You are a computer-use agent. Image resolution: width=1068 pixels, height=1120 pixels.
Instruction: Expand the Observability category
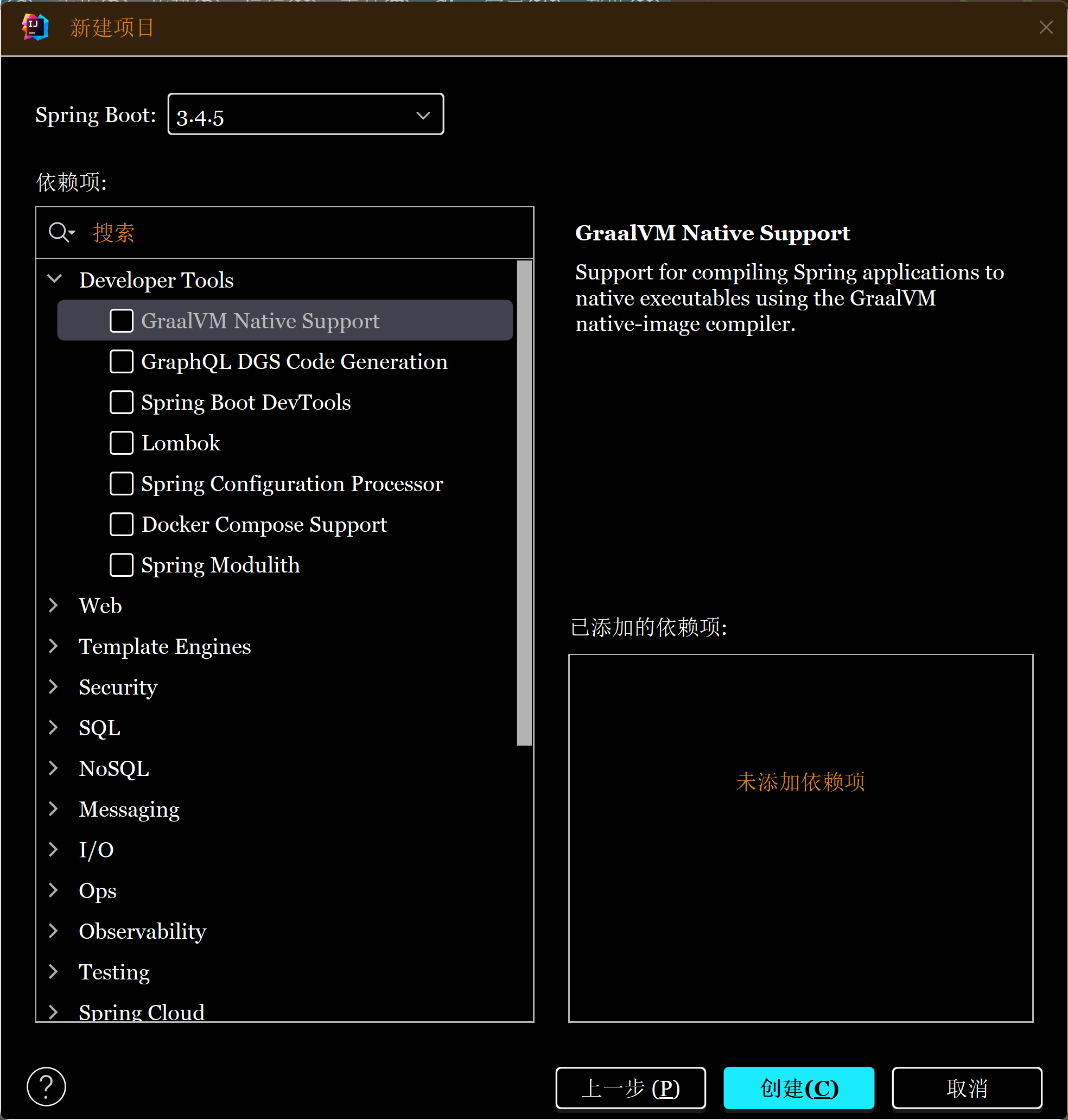(54, 931)
